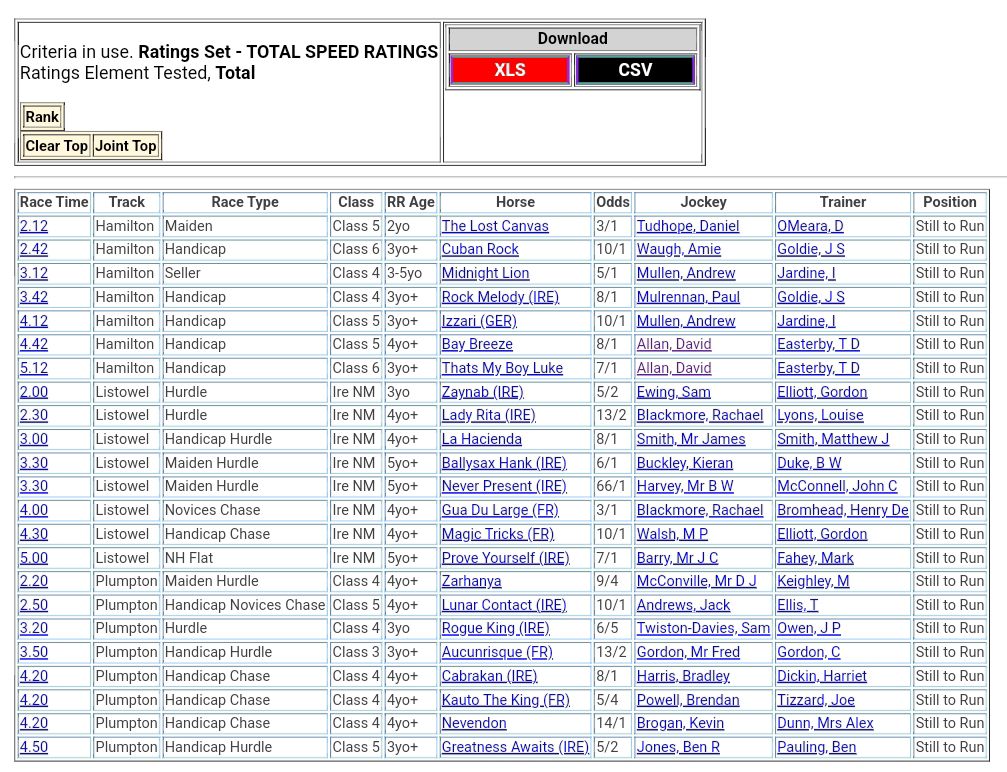Open horse link The Lost Canvas
Screen dimensions: 1007x772
click(x=495, y=226)
